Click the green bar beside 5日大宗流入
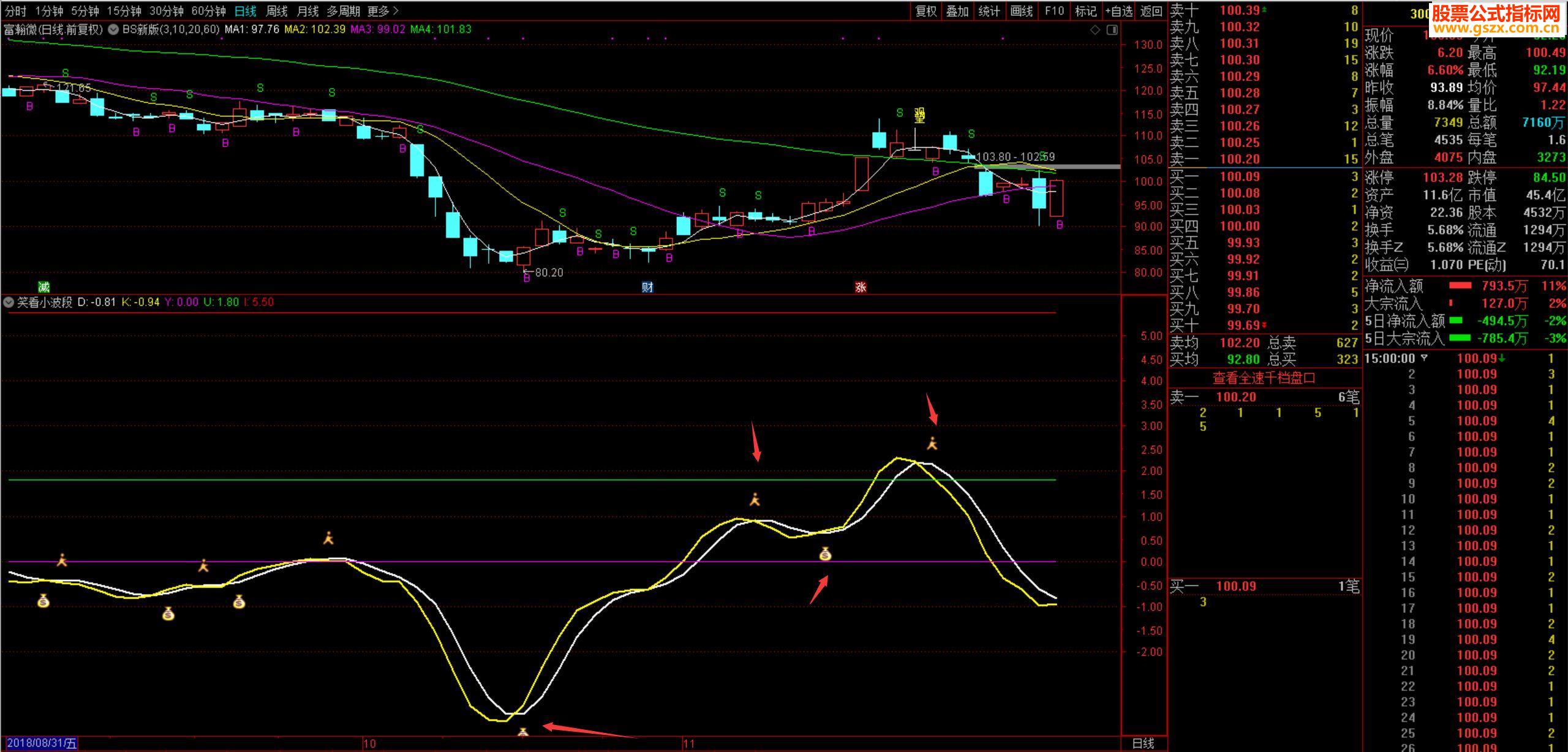This screenshot has width=1568, height=752. click(x=1460, y=338)
